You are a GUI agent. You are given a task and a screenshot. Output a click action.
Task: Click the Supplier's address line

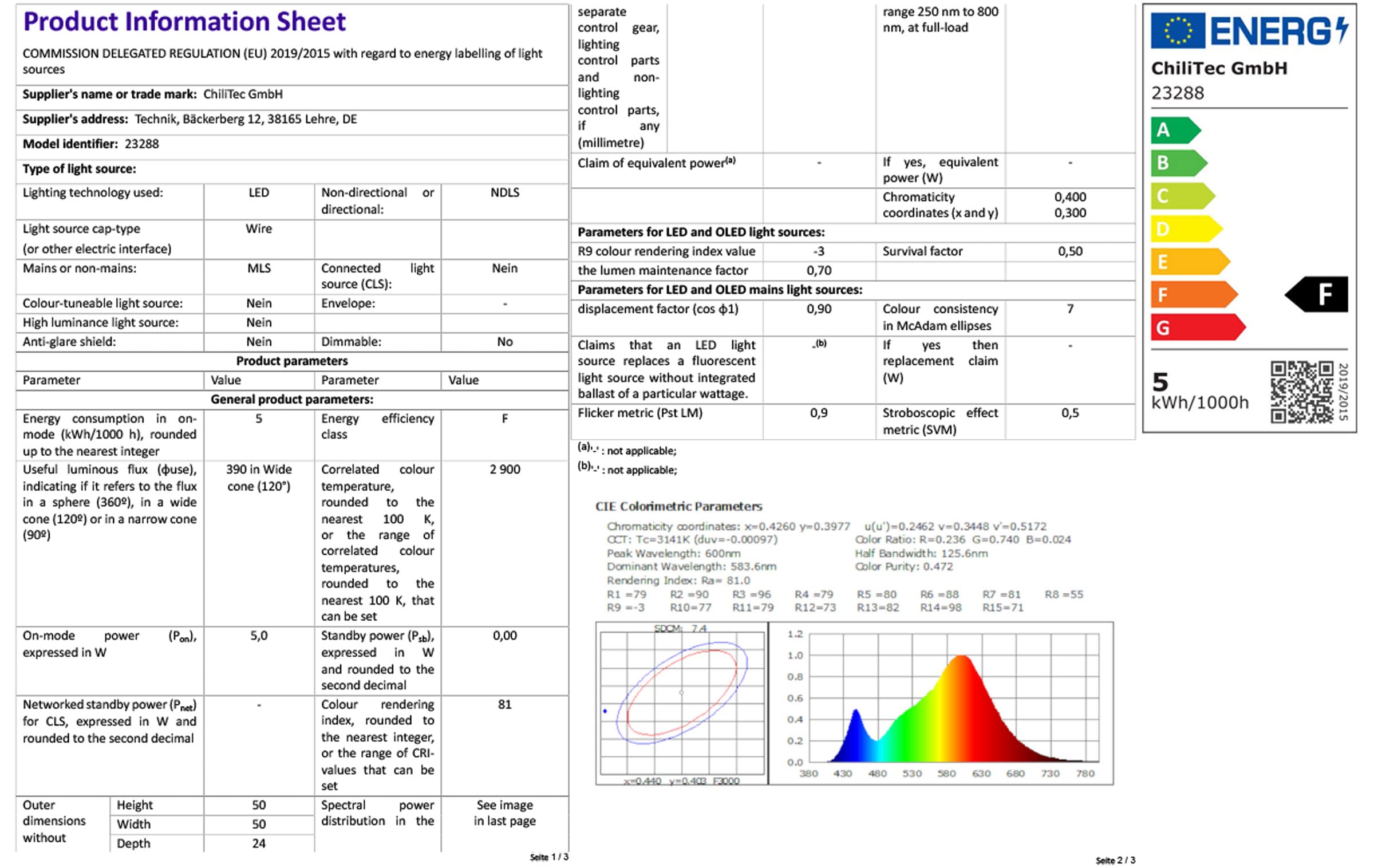click(189, 119)
